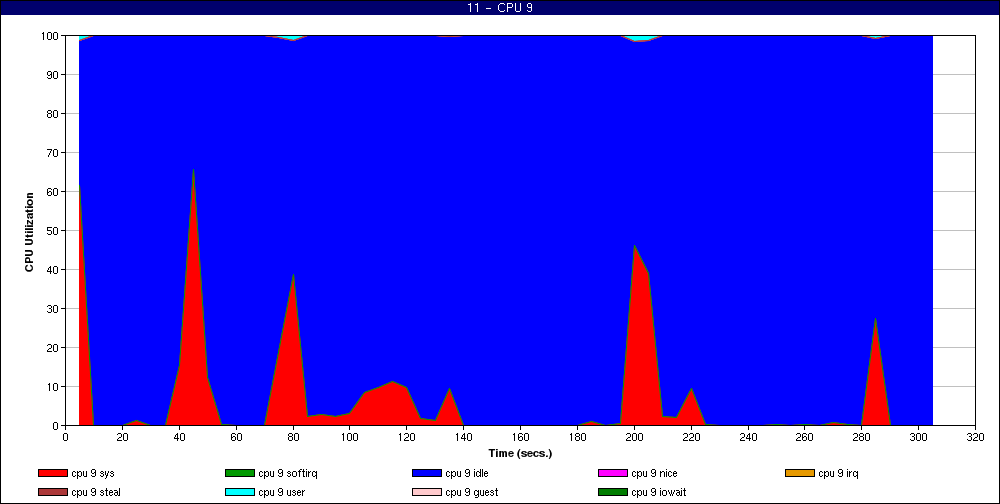The image size is (1000, 504).
Task: Click the brown cpu 9 steal legend swatch
Action: pos(52,493)
